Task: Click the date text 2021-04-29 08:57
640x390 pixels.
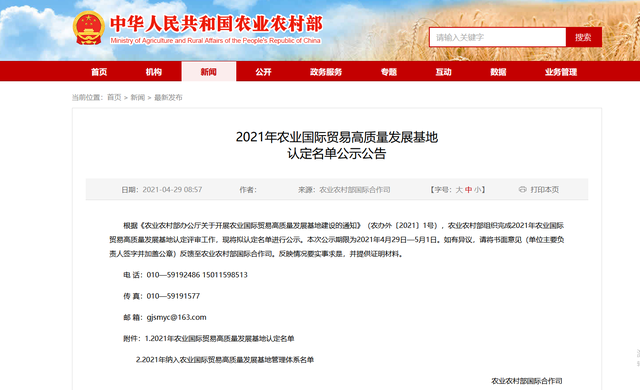Action: coord(172,190)
